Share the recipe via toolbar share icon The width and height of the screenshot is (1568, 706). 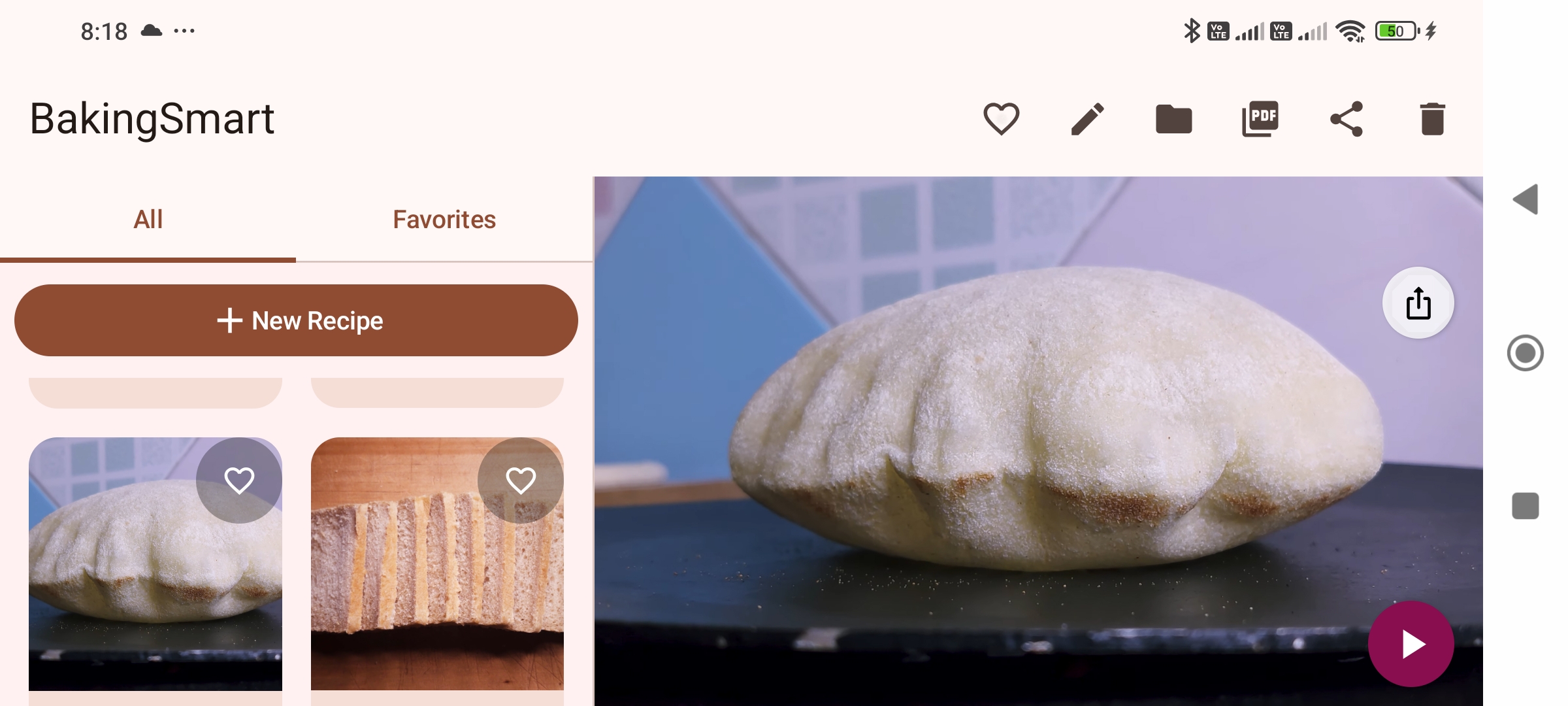pyautogui.click(x=1347, y=119)
